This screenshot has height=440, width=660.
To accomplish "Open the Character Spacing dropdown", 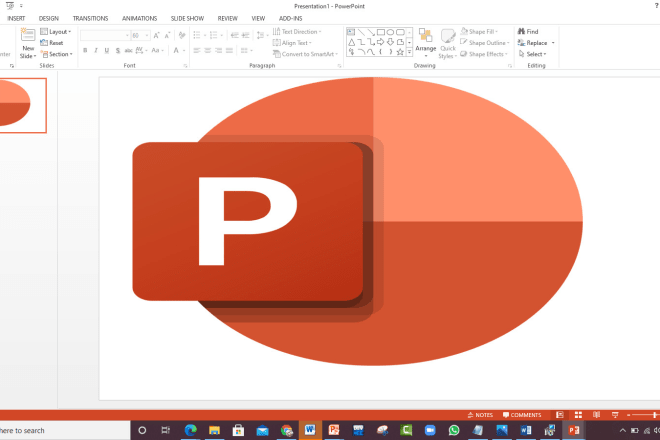I will (x=141, y=51).
